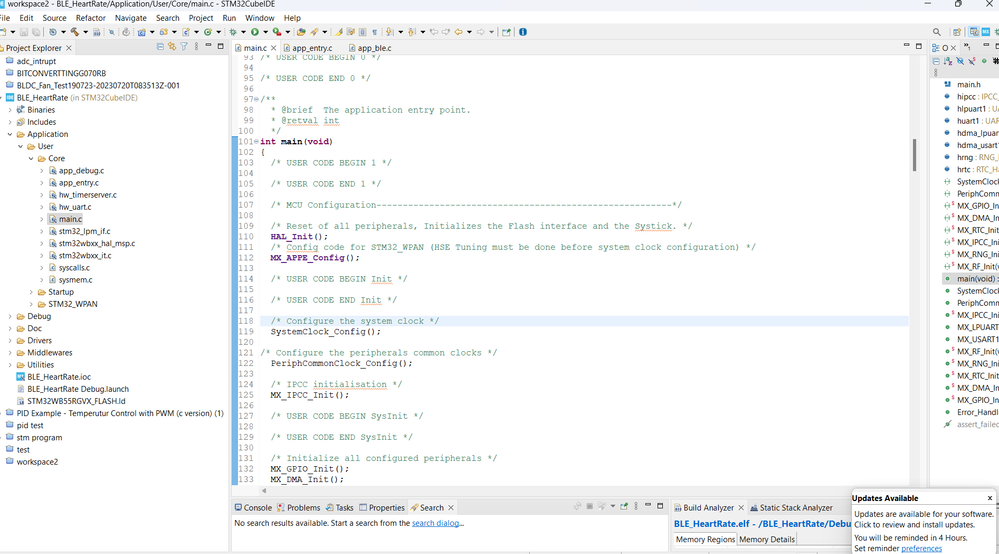Select the Memory Details tab
Screen dimensions: 999x554
pos(767,539)
